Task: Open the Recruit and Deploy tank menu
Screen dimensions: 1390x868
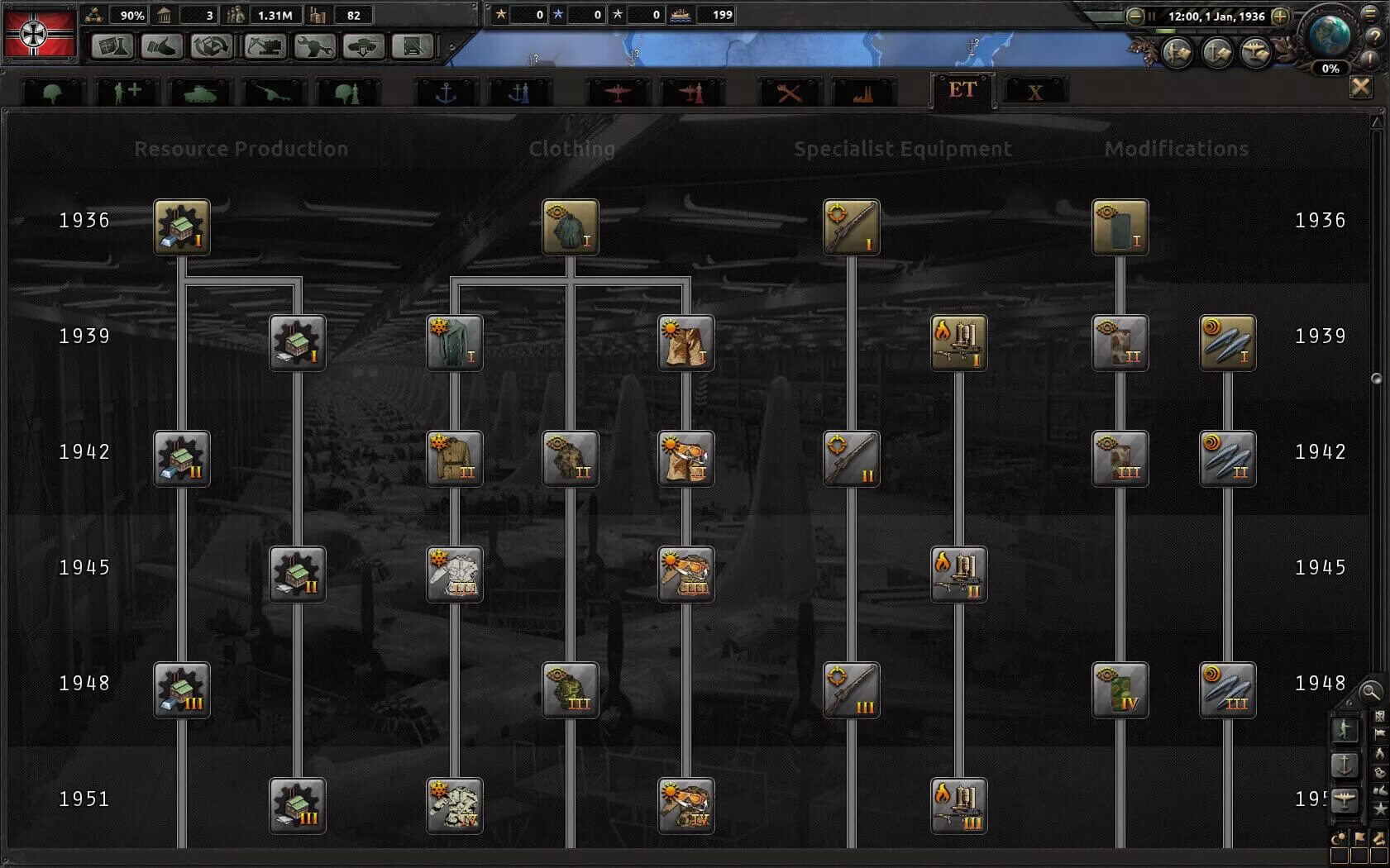Action: (364, 45)
